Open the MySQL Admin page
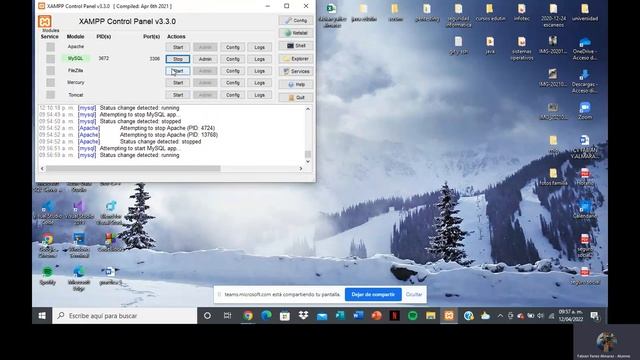Image resolution: width=640 pixels, height=360 pixels. (x=205, y=59)
